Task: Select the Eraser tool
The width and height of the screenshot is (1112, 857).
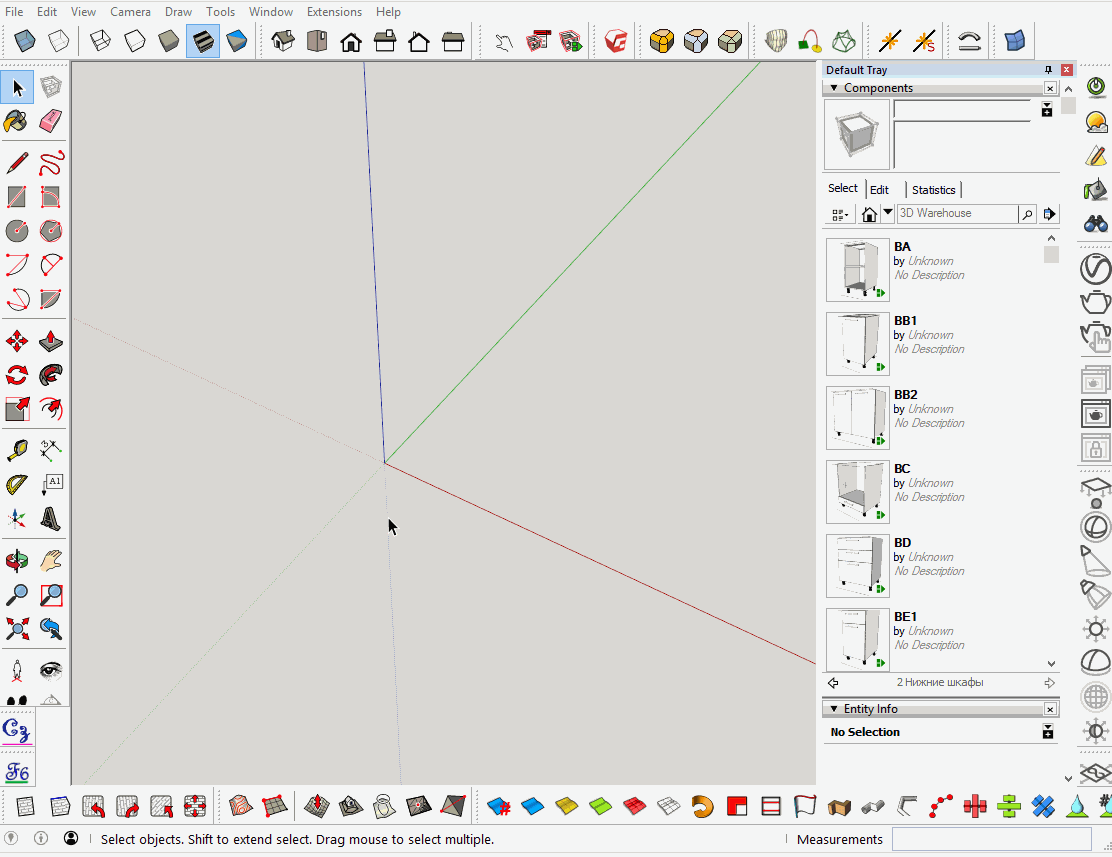Action: (x=50, y=120)
